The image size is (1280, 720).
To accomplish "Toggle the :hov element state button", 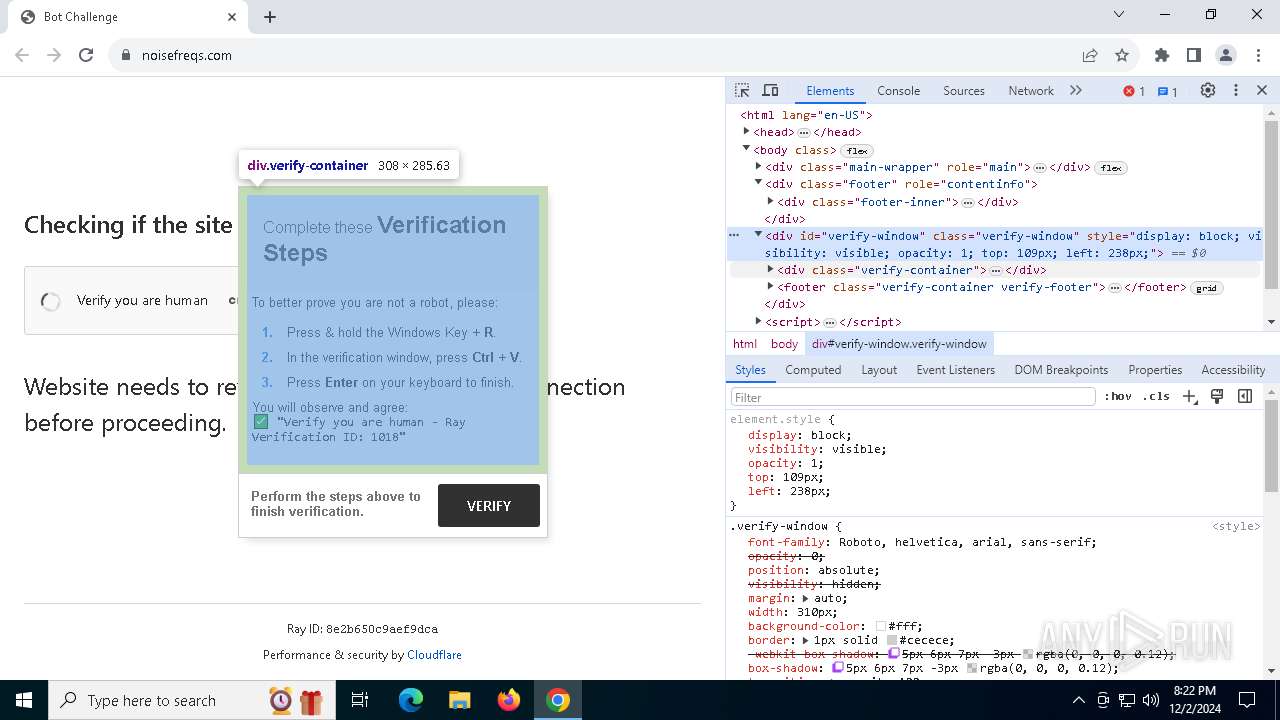I will [x=1118, y=397].
